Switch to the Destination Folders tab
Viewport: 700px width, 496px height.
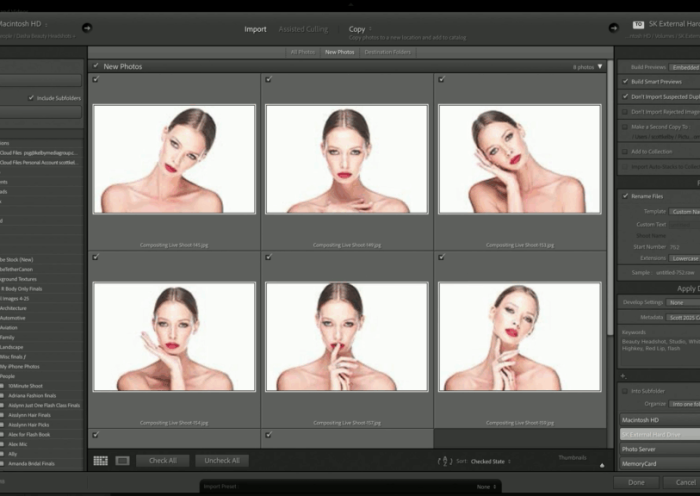click(387, 51)
